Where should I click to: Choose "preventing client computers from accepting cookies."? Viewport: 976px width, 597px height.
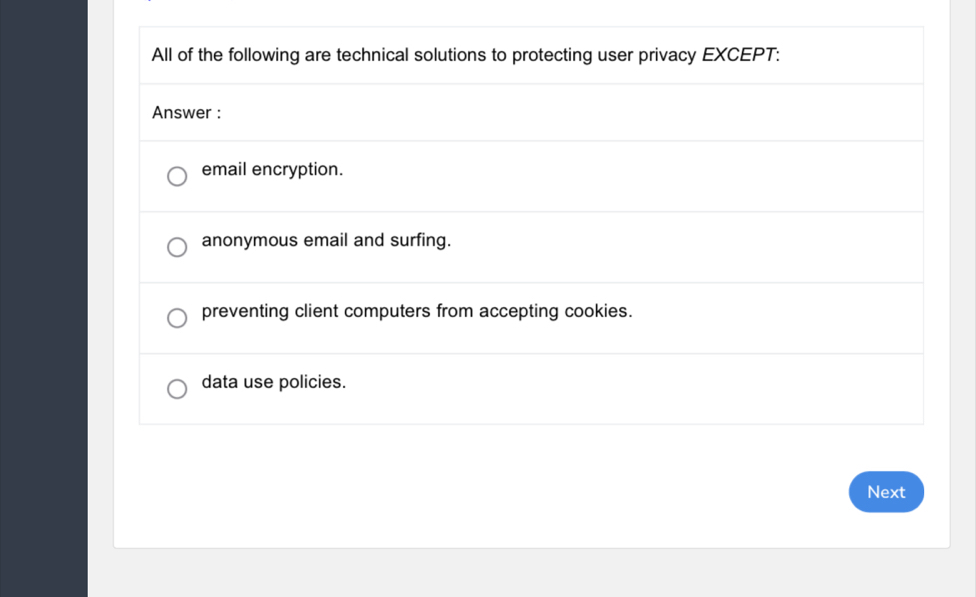(177, 318)
